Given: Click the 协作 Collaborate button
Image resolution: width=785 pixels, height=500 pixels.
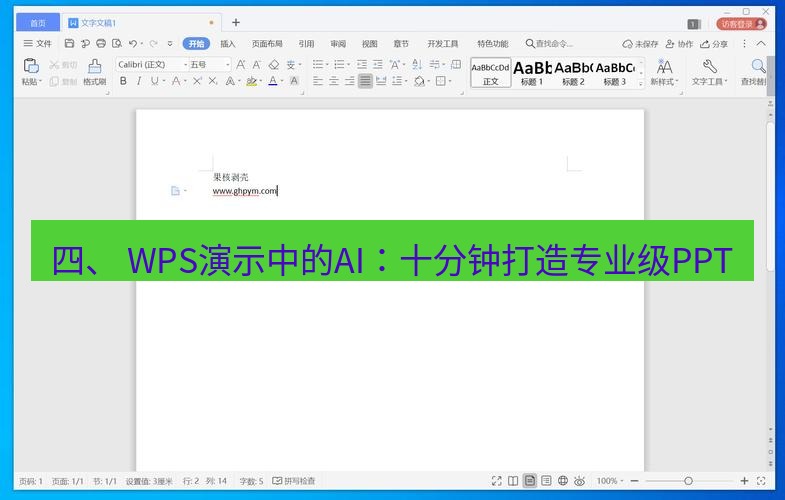Looking at the screenshot, I should (679, 44).
